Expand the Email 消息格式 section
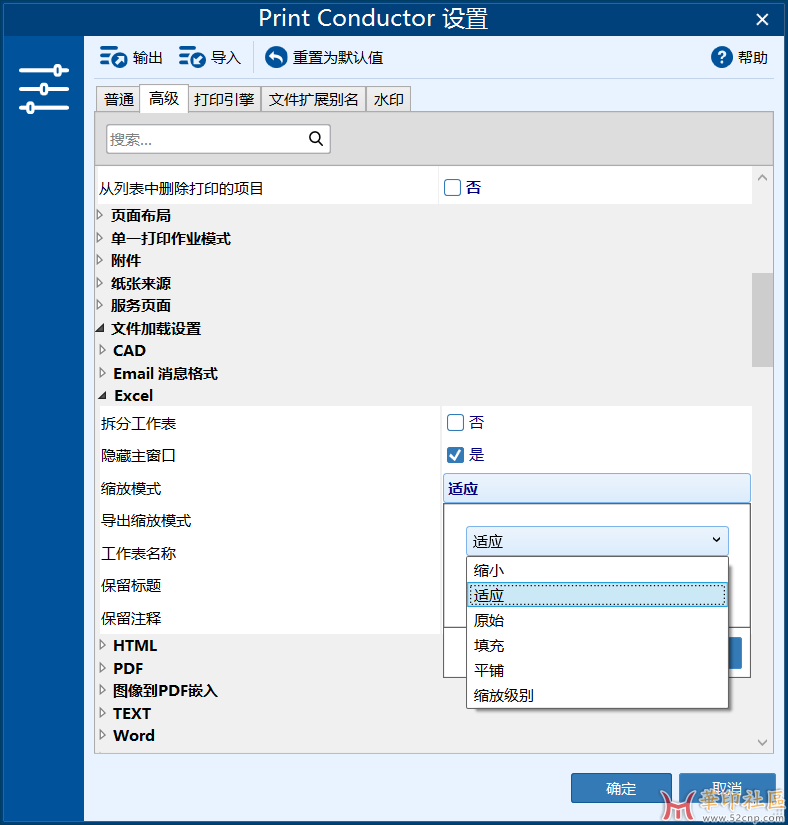Screen dimensions: 788x825 [x=103, y=373]
